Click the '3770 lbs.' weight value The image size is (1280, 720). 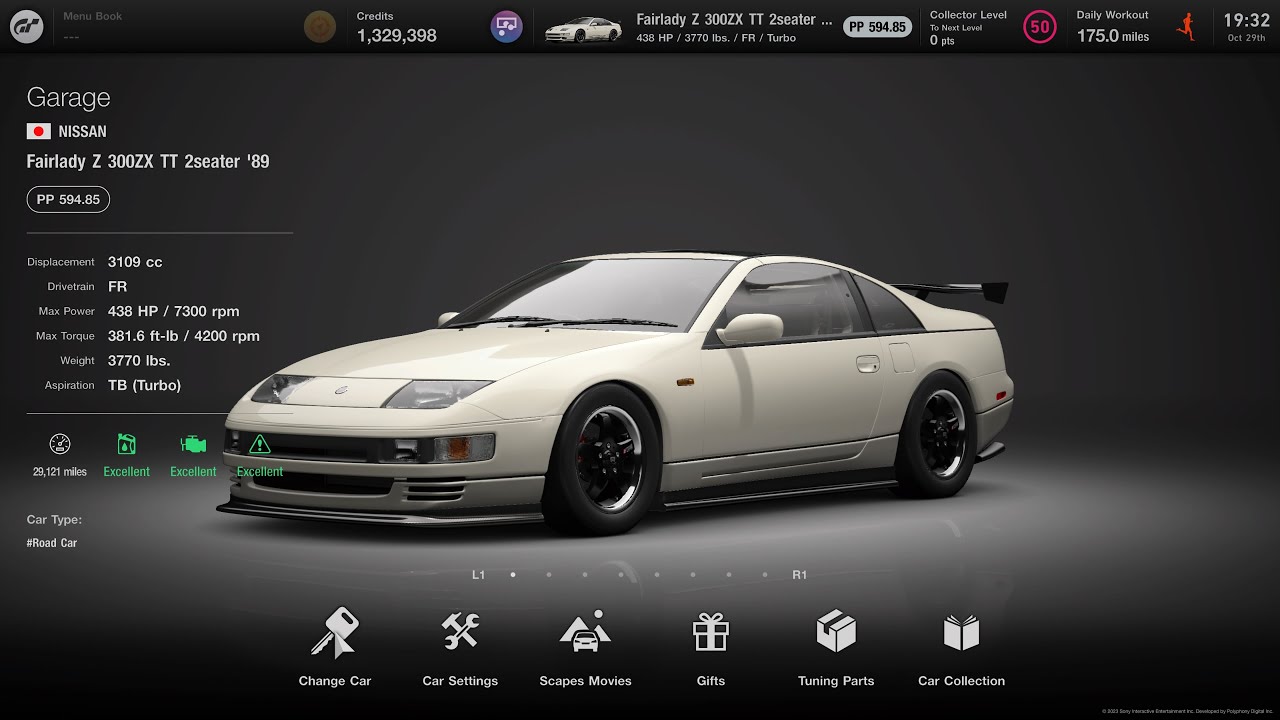click(x=139, y=360)
